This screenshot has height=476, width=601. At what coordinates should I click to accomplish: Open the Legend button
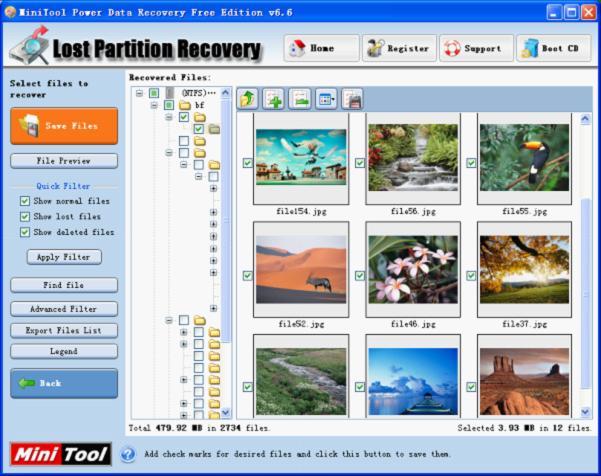[64, 351]
